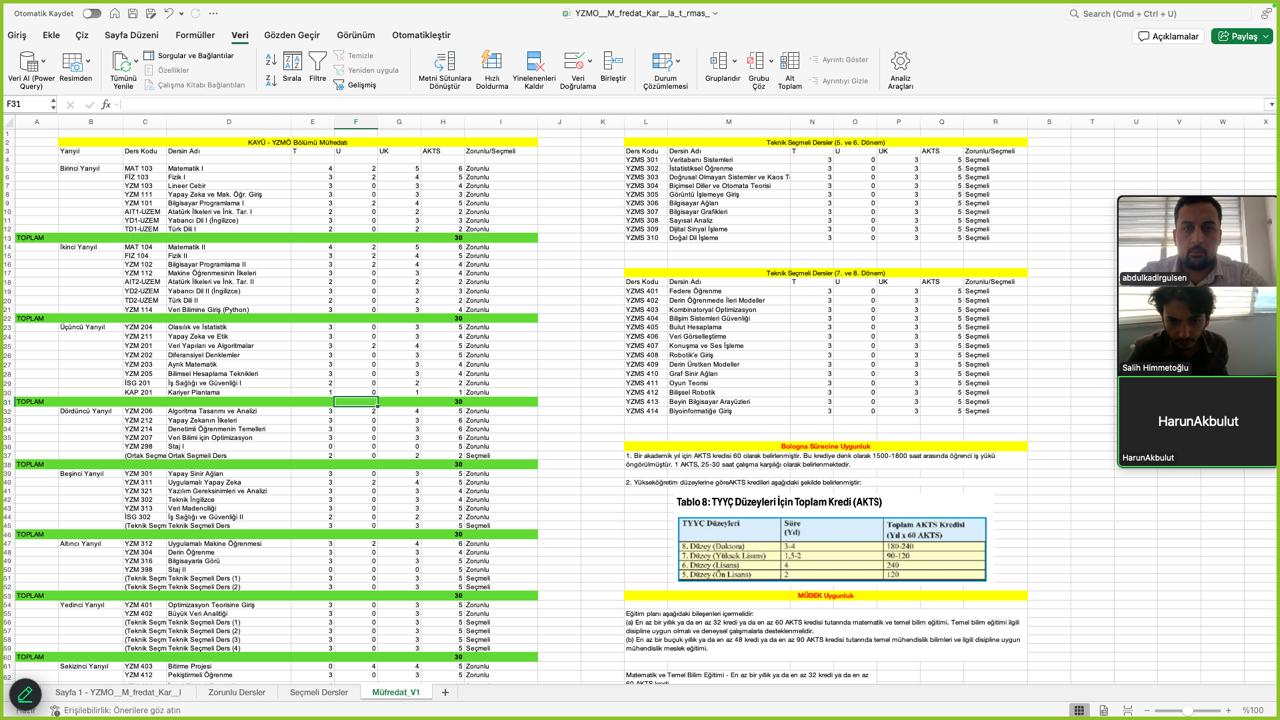Open the Sırala sort dialog
Screen dimensions: 1280x720
[x=292, y=67]
